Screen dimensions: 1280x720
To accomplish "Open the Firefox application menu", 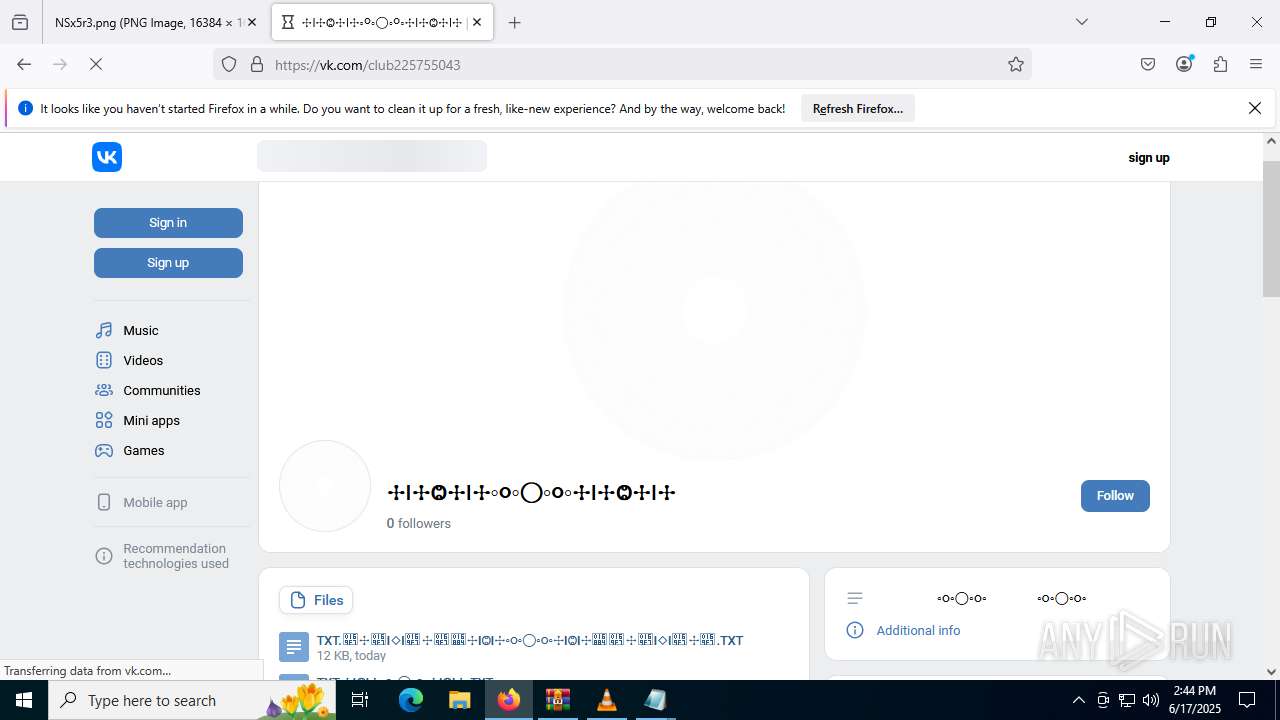I will click(1256, 64).
